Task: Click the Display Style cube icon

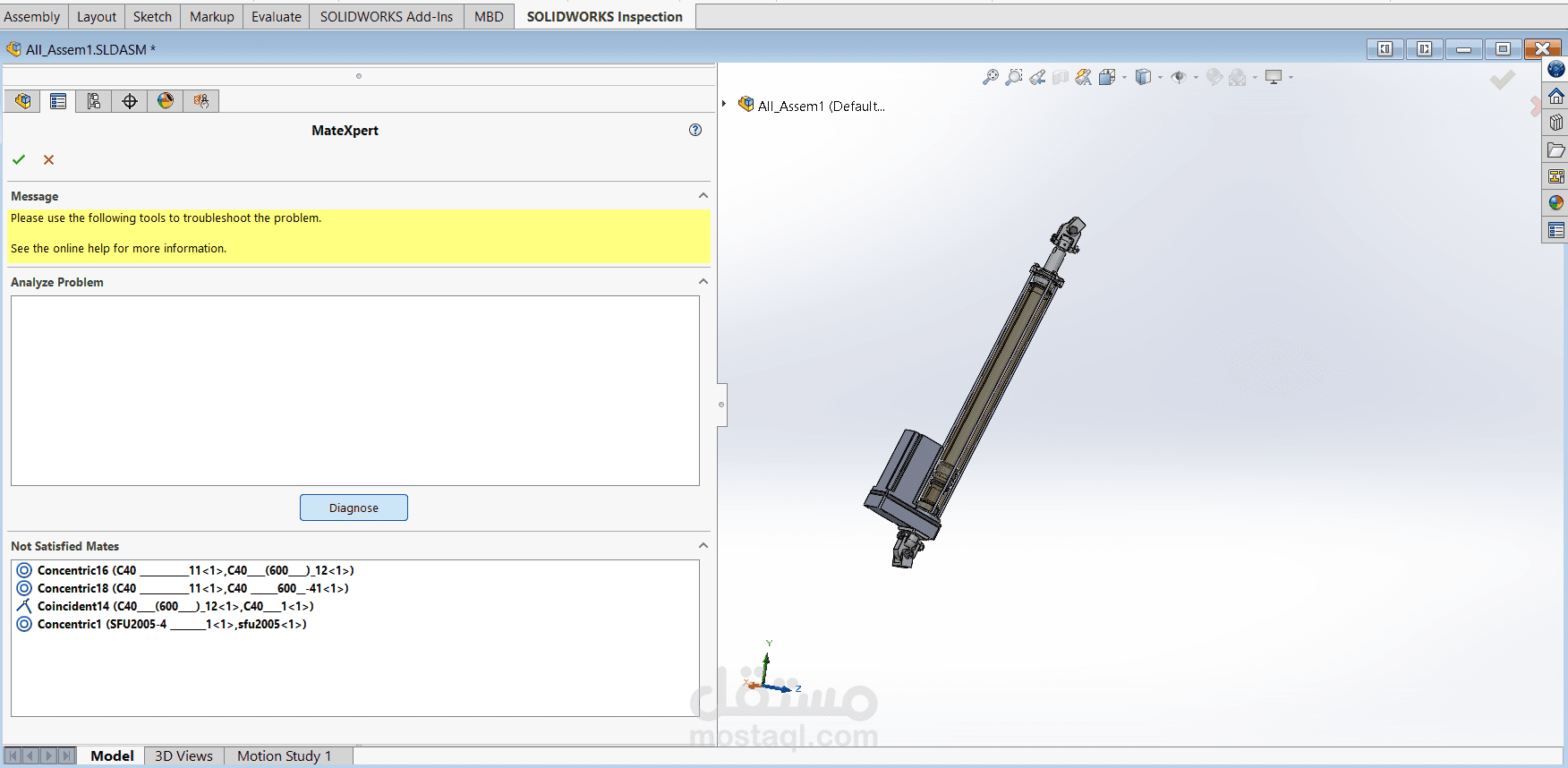Action: (x=1143, y=77)
